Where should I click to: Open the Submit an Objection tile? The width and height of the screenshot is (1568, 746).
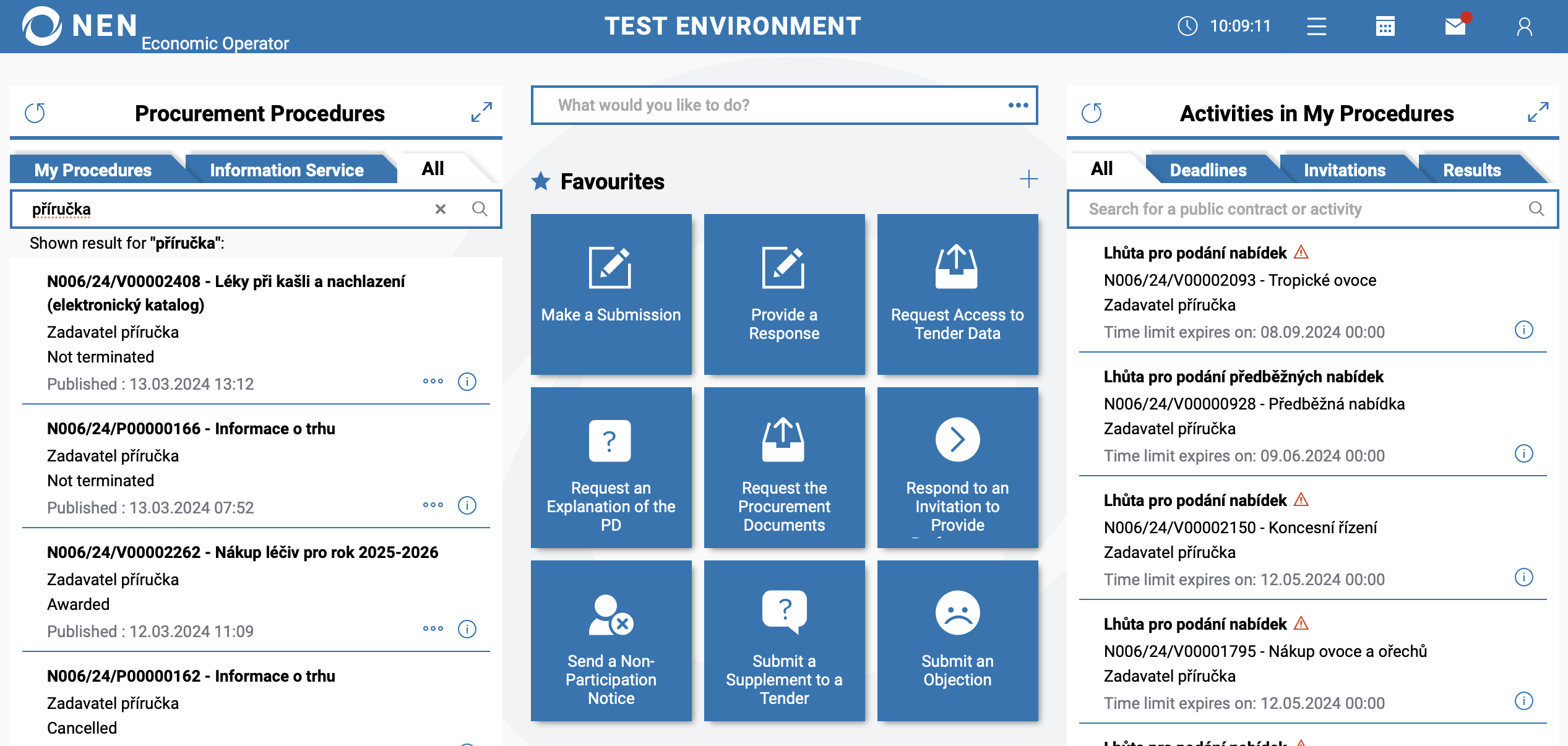point(957,640)
